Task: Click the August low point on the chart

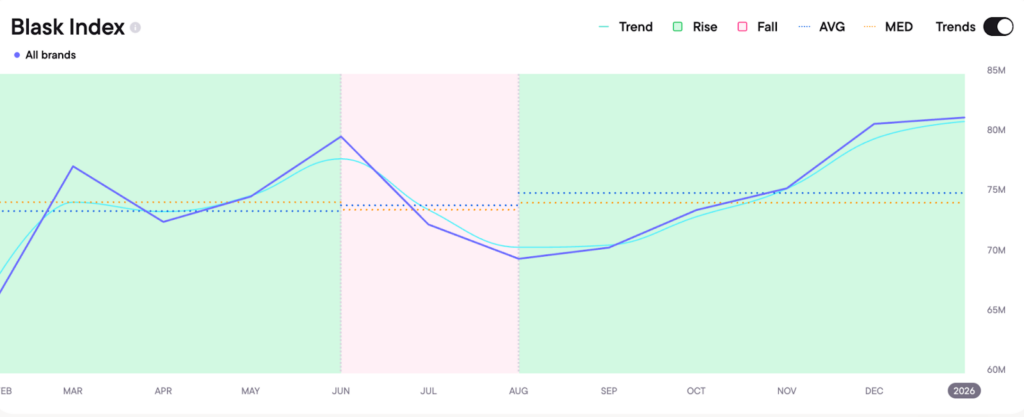Action: 518,258
